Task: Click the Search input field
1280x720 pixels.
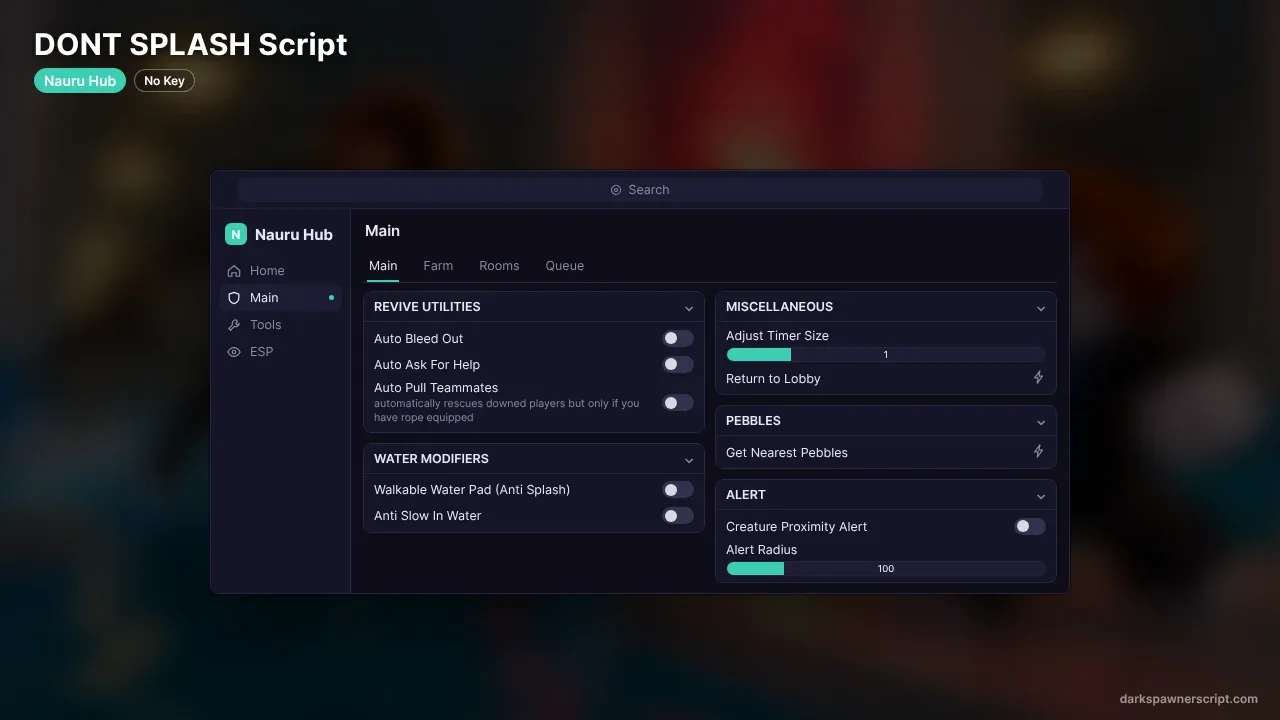Action: [640, 190]
